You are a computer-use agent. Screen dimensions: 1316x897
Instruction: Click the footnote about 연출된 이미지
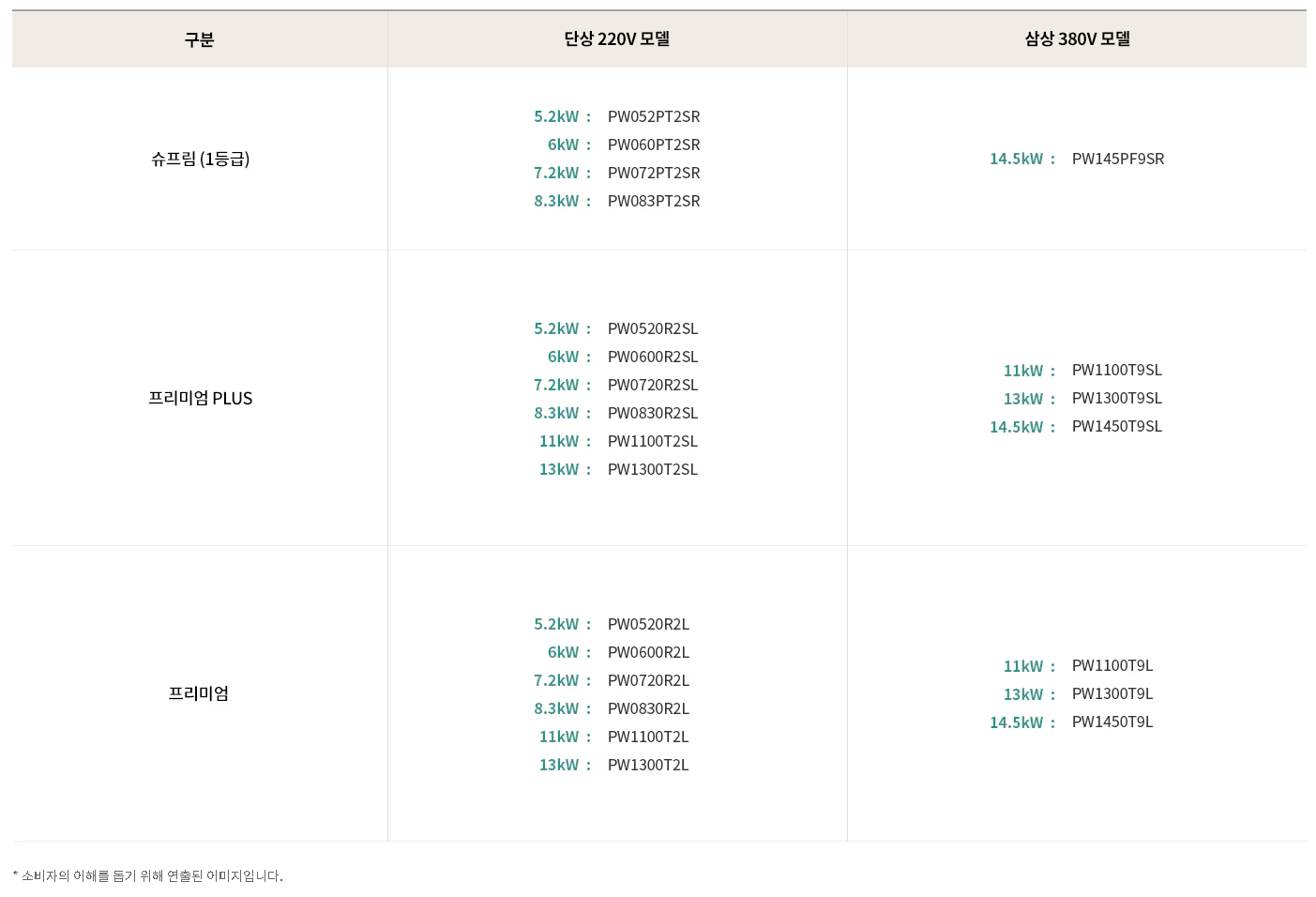coord(148,875)
